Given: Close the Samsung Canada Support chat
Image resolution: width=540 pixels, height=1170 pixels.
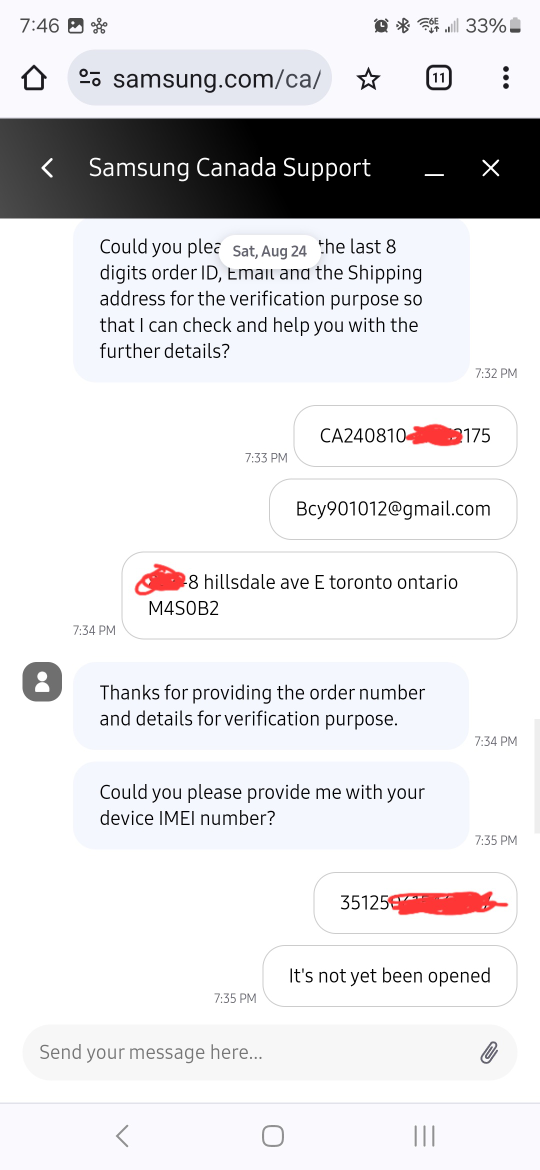Looking at the screenshot, I should [490, 168].
